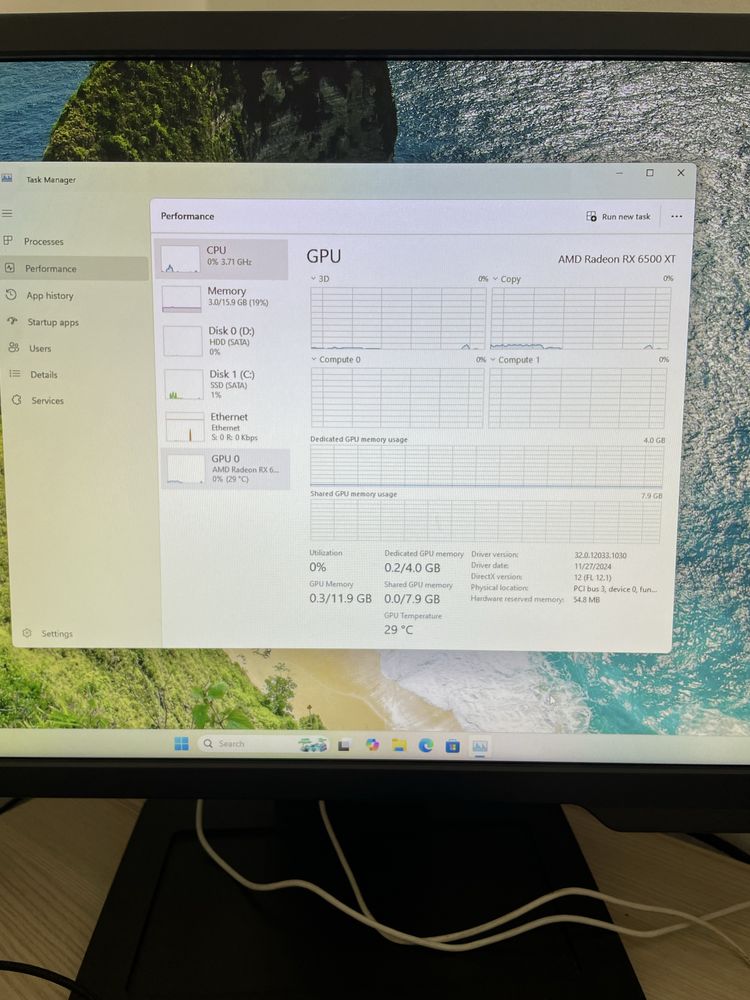Click Task Manager taskbar icon
The width and height of the screenshot is (750, 1000).
pyautogui.click(x=480, y=746)
